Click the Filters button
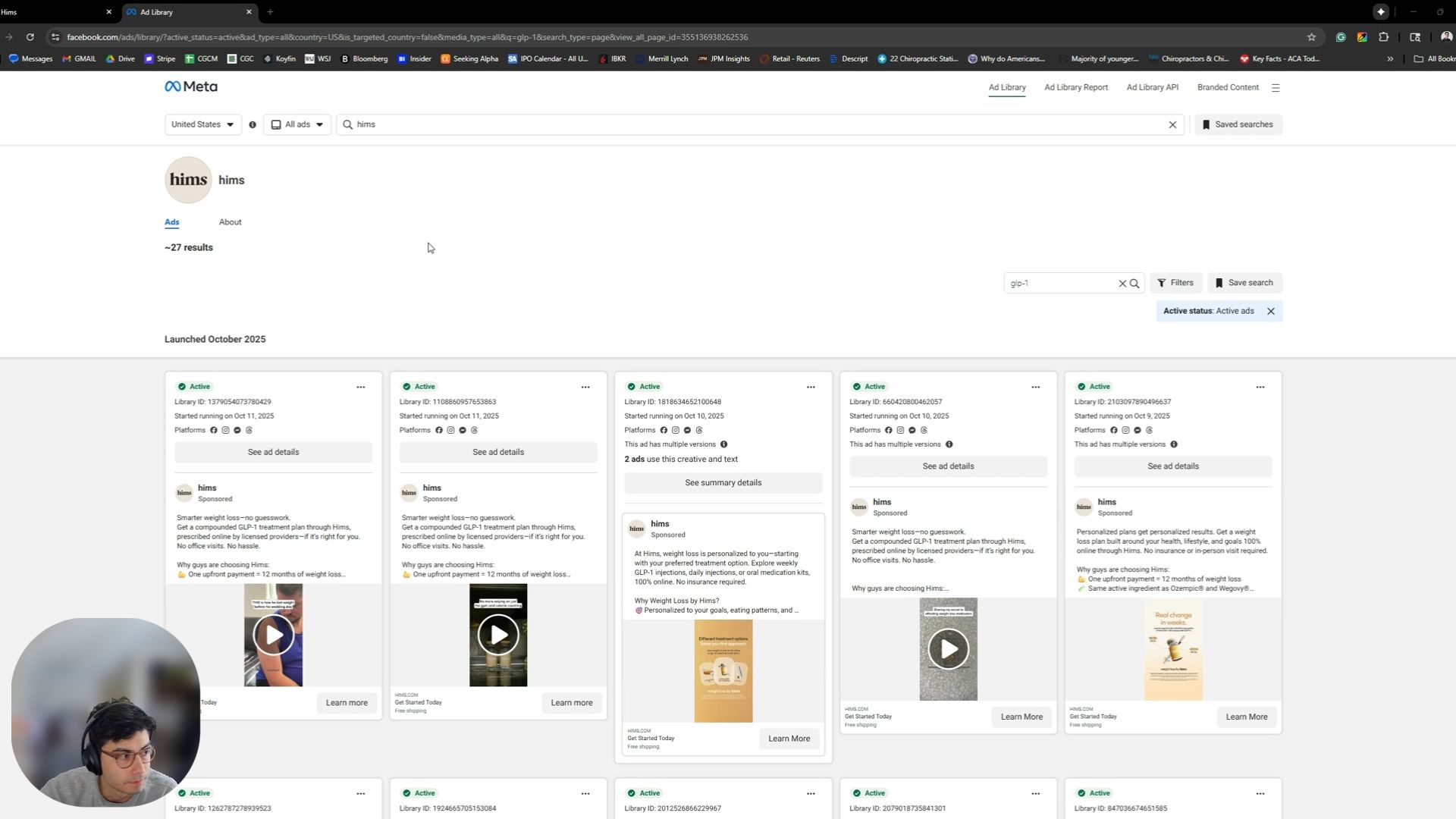 (x=1175, y=283)
